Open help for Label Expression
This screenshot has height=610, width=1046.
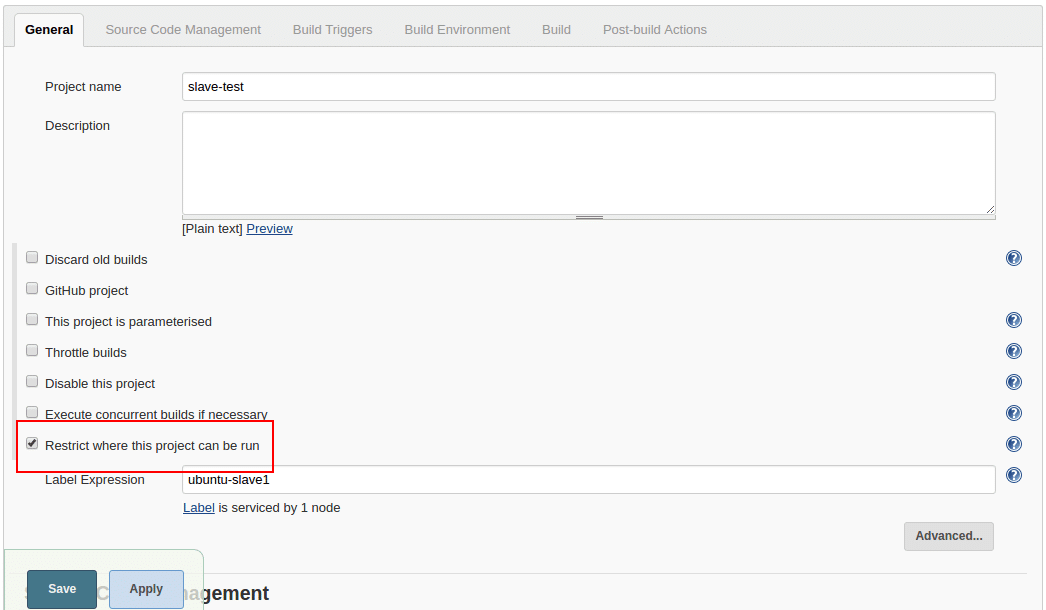1013,475
